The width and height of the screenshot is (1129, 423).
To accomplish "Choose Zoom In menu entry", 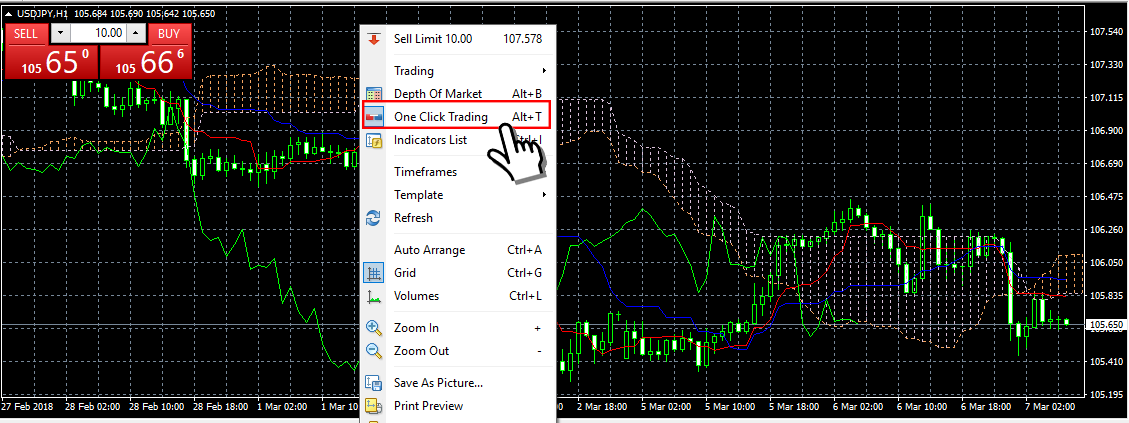I will pyautogui.click(x=459, y=328).
